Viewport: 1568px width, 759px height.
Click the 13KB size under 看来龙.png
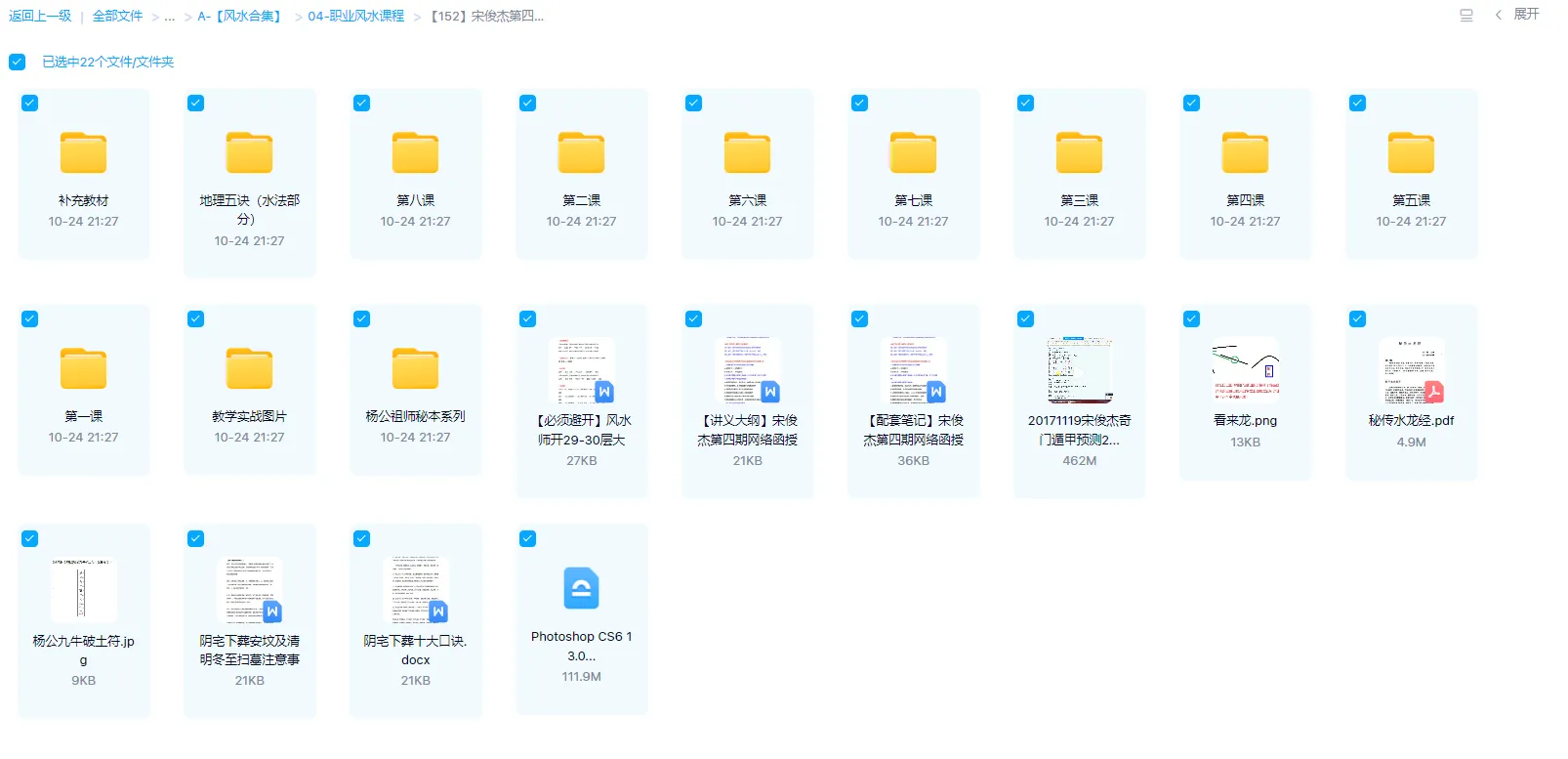pyautogui.click(x=1245, y=442)
